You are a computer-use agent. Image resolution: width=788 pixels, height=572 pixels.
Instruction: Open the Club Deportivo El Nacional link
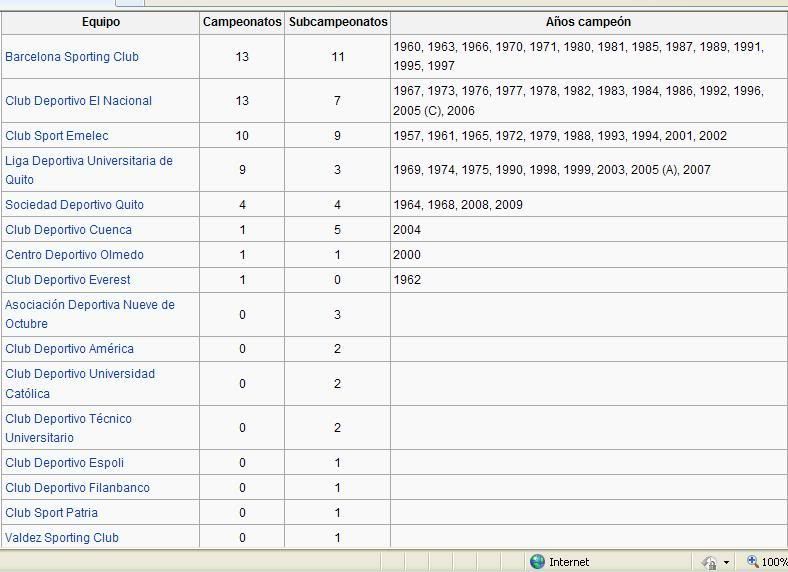[78, 101]
